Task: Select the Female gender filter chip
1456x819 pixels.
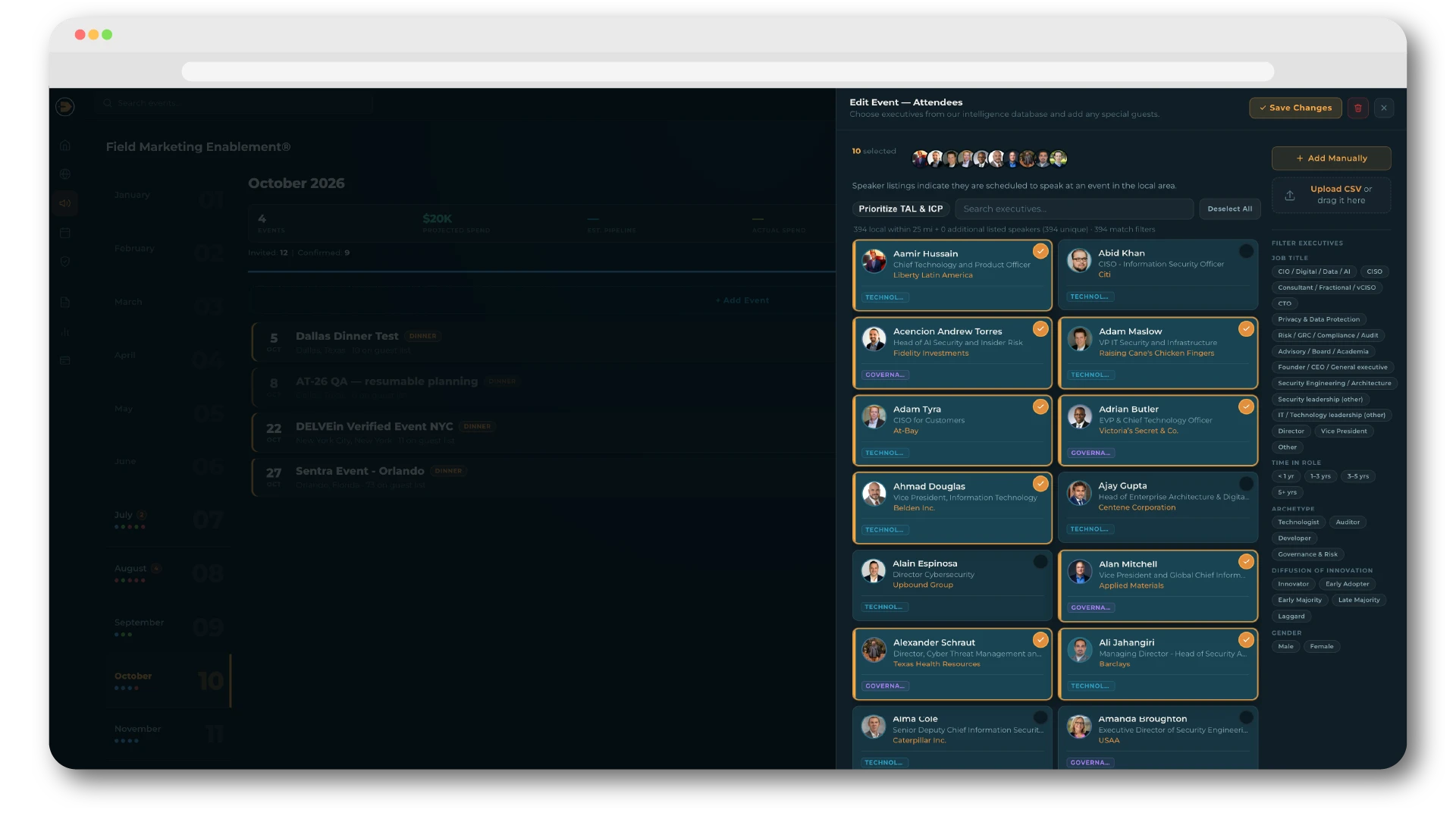Action: (x=1321, y=647)
